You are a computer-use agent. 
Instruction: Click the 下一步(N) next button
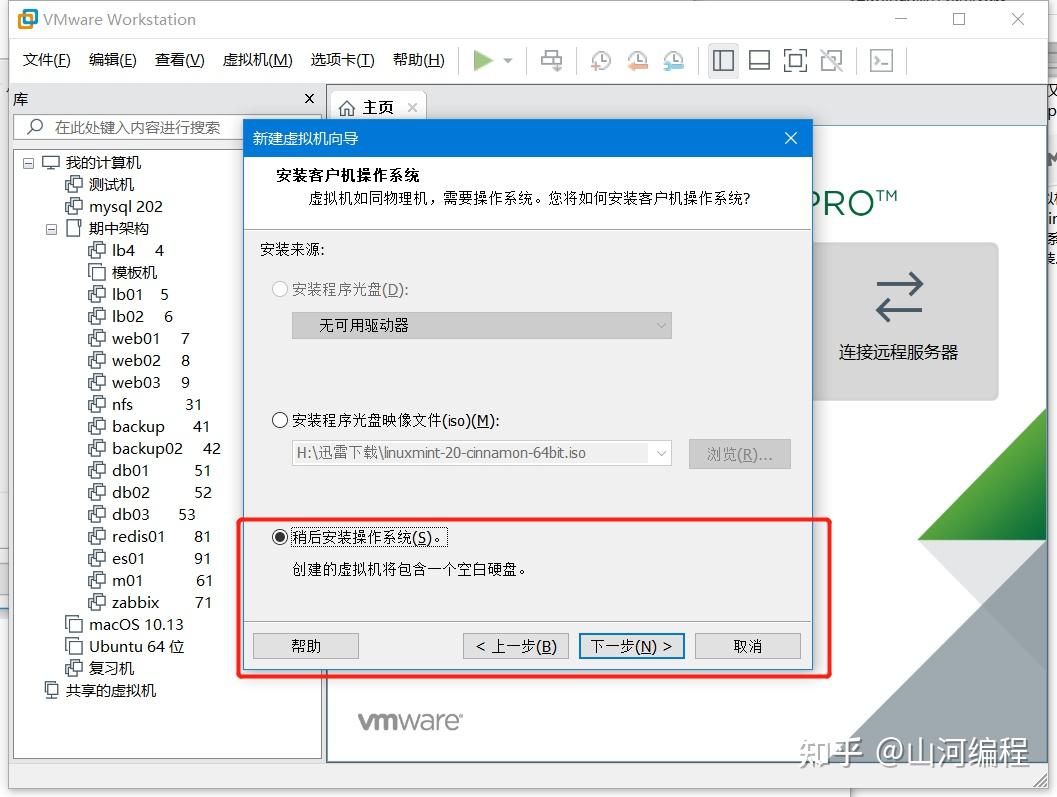(632, 646)
